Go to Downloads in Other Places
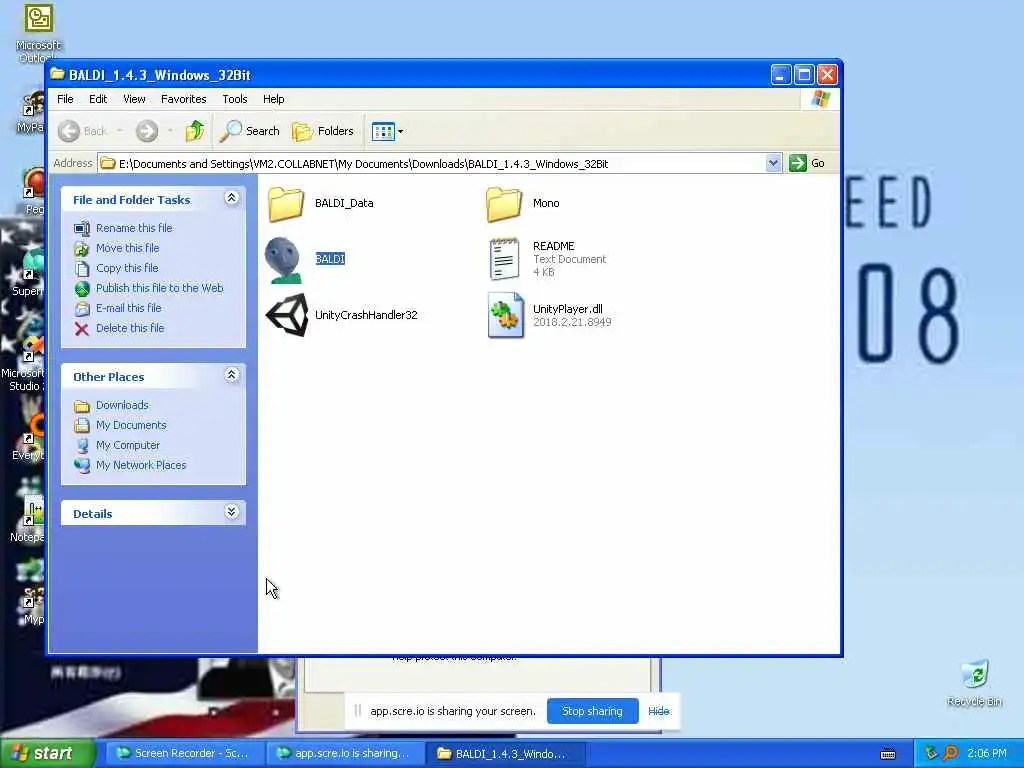This screenshot has width=1024, height=768. 122,406
